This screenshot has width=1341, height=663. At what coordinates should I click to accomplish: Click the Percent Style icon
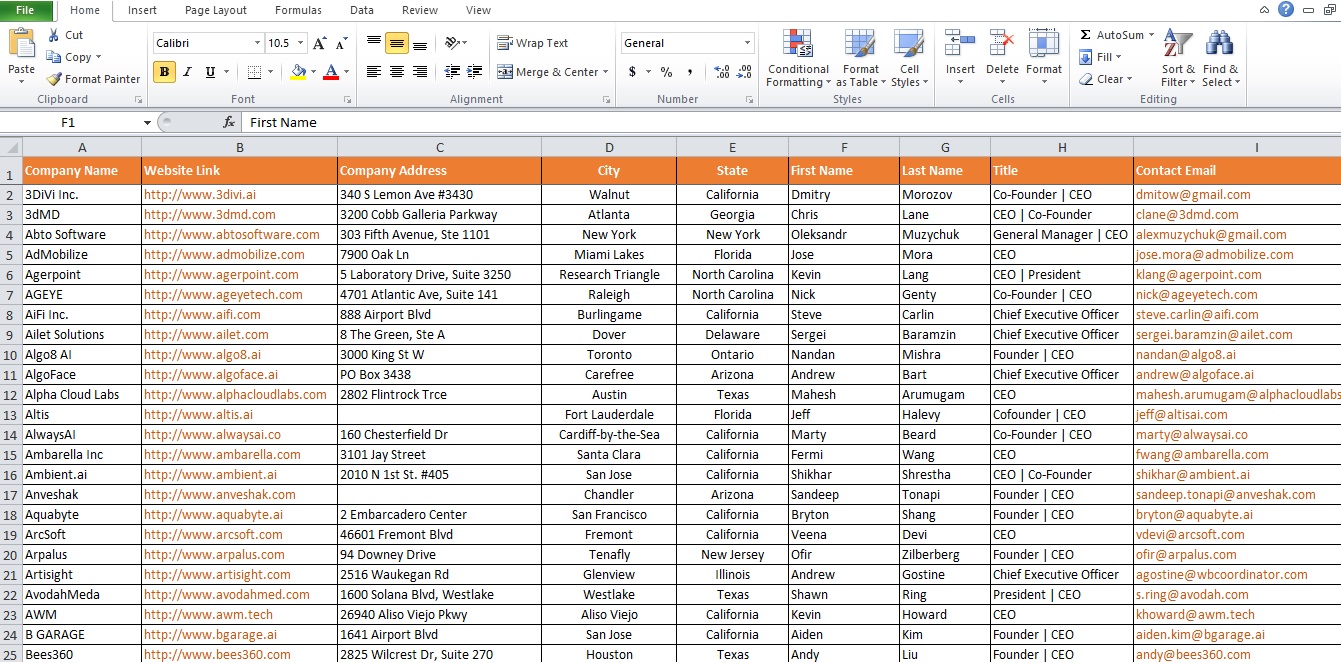coord(666,72)
